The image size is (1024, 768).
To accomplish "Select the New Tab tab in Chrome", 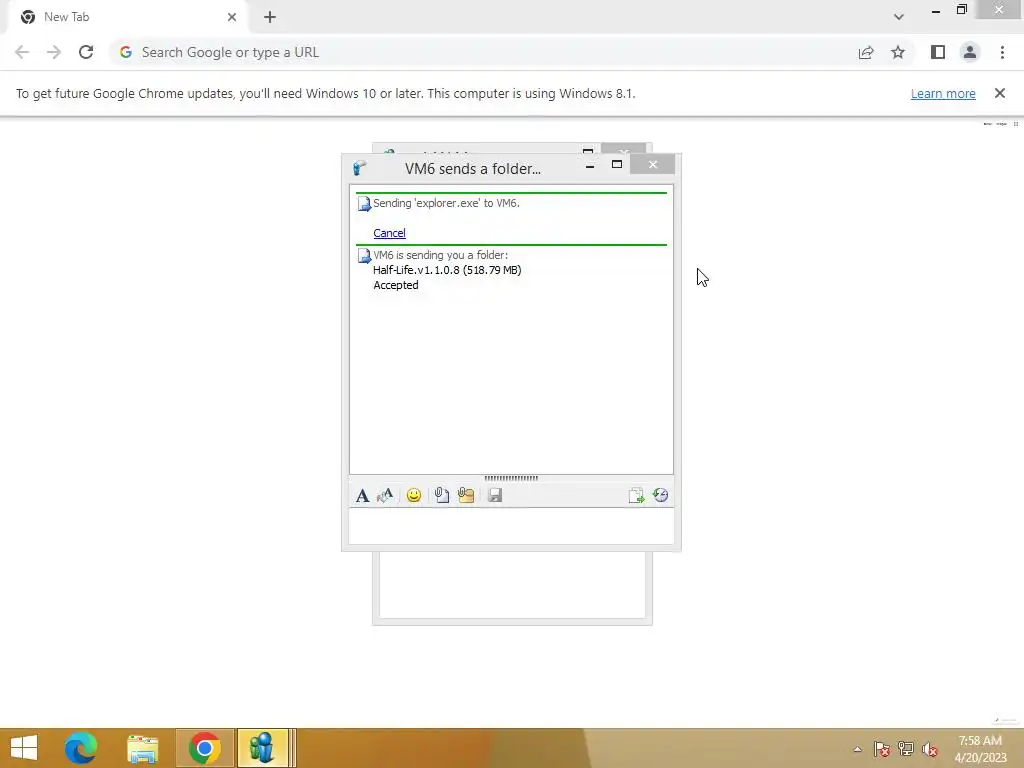I will [x=128, y=17].
